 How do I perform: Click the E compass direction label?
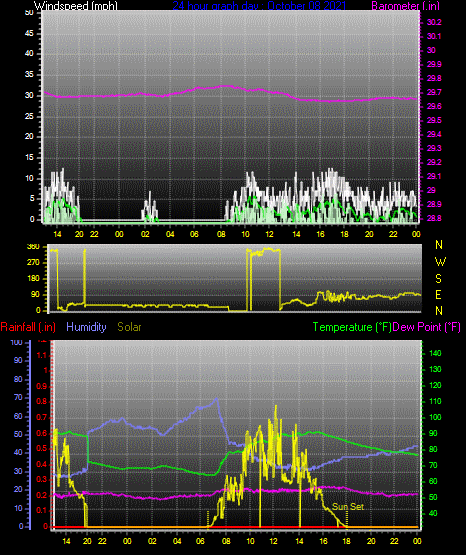(x=438, y=295)
